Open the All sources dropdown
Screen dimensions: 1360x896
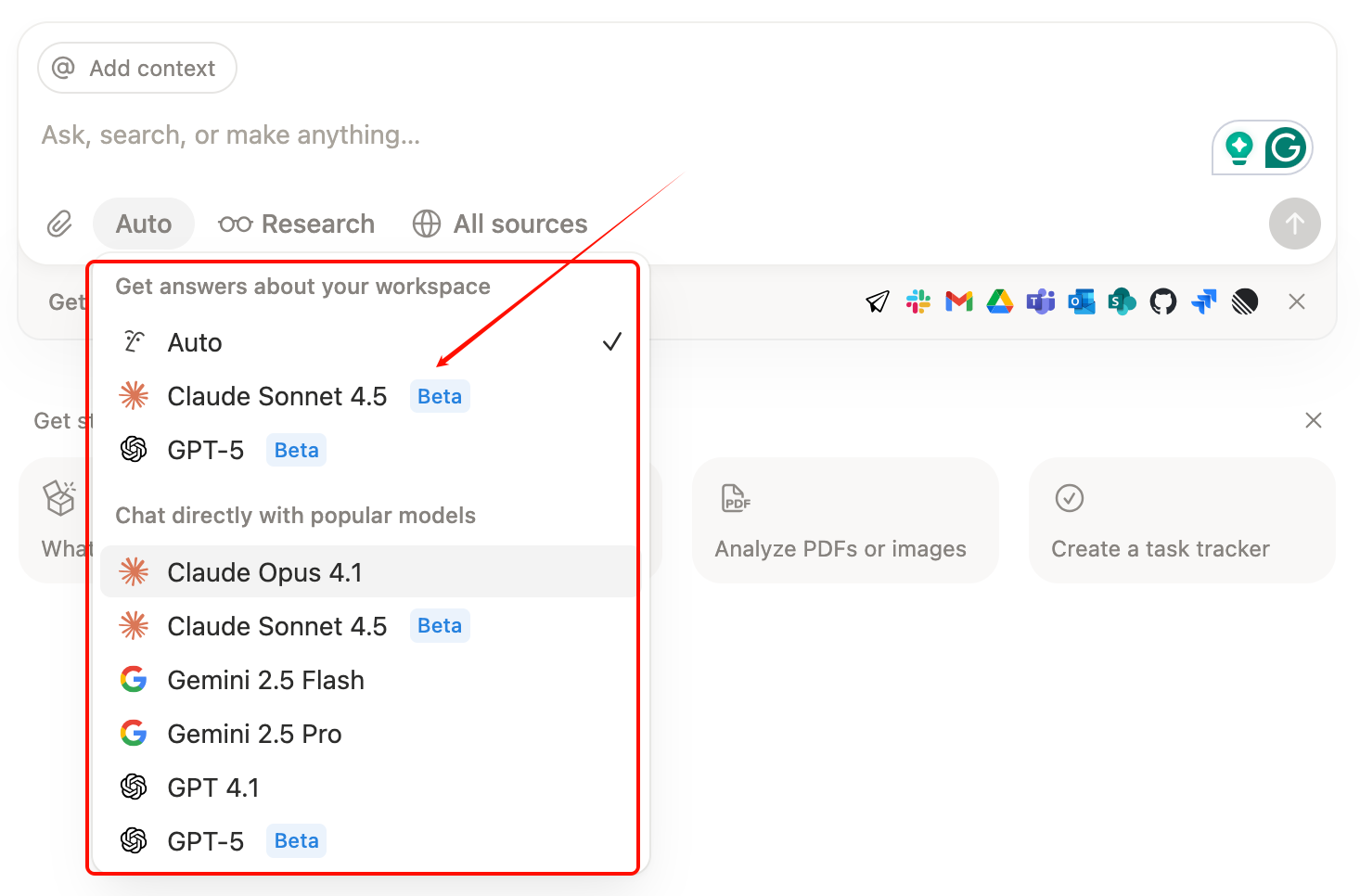click(500, 224)
